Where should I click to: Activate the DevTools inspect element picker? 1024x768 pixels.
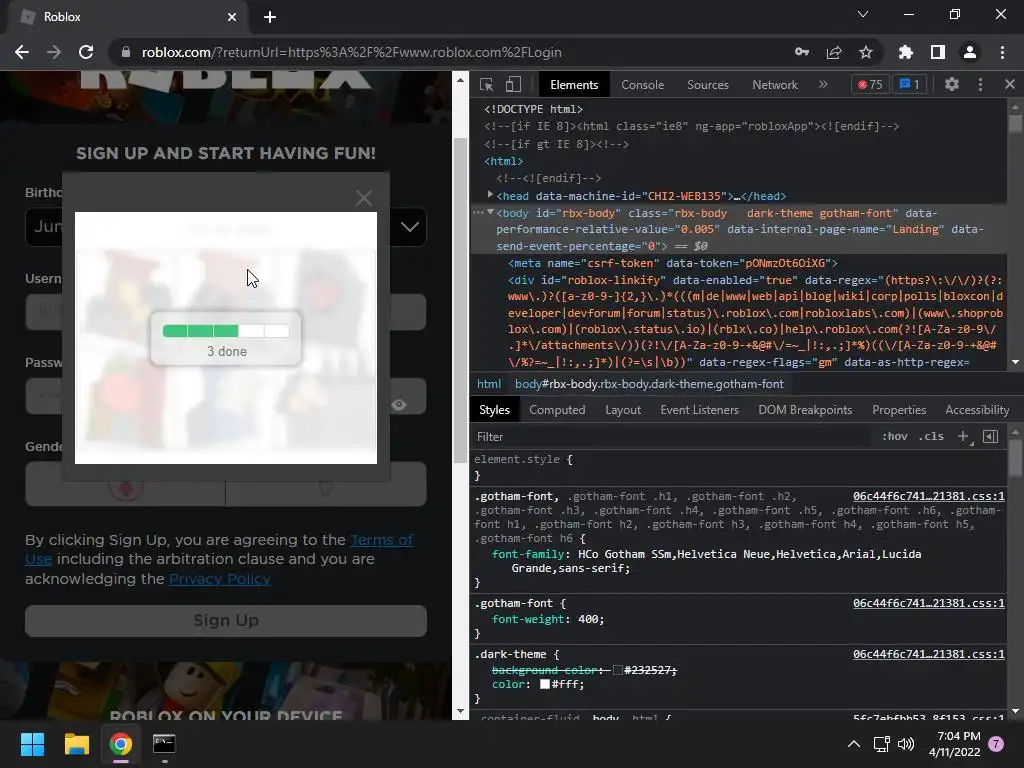[487, 84]
